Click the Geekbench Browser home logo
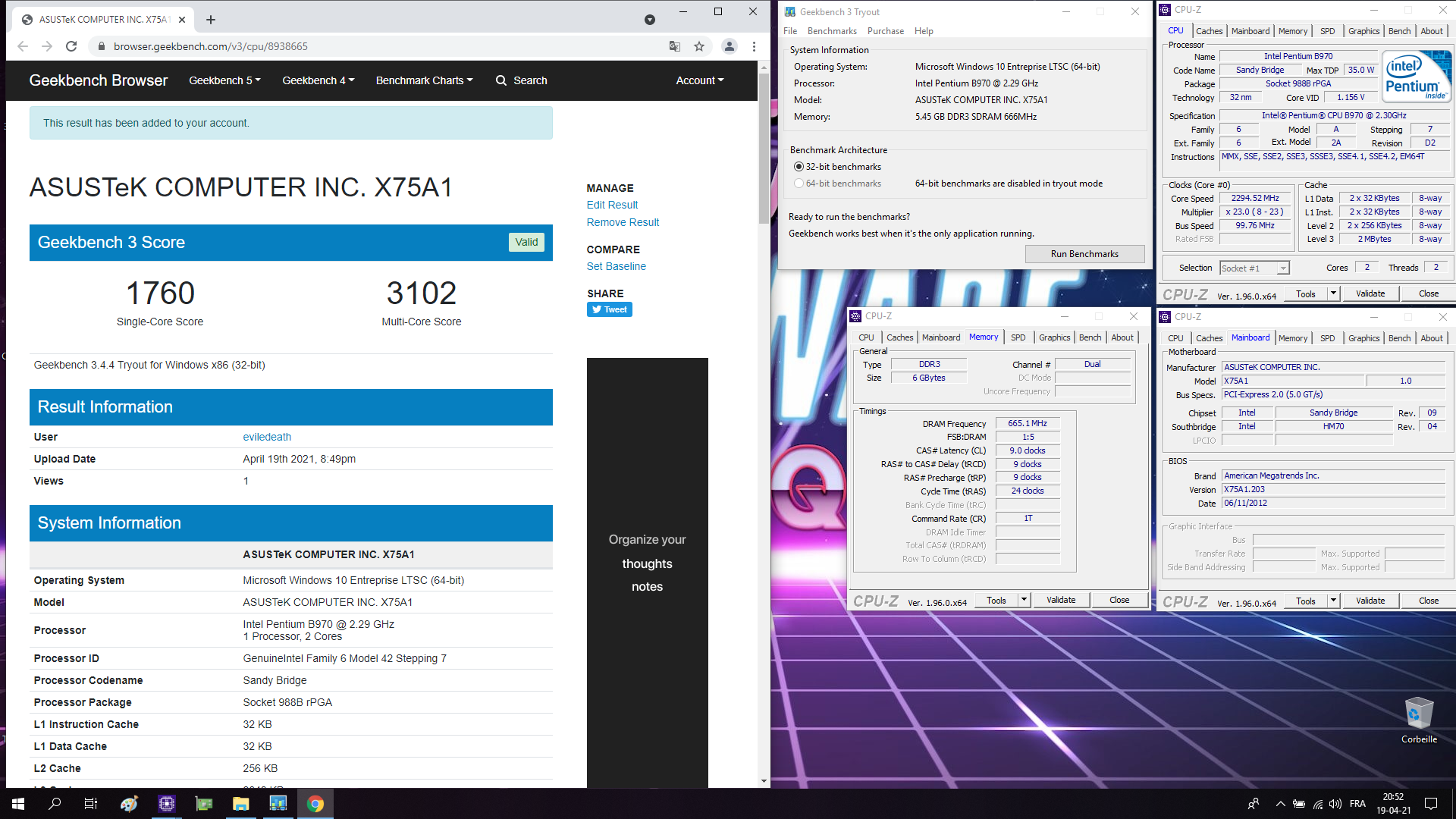This screenshot has height=819, width=1456. pyautogui.click(x=99, y=80)
